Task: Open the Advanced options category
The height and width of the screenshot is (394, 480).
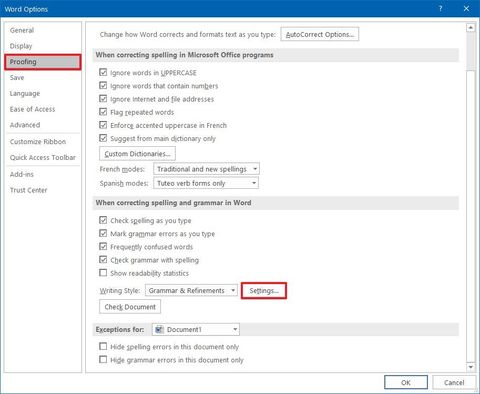Action: [43, 125]
